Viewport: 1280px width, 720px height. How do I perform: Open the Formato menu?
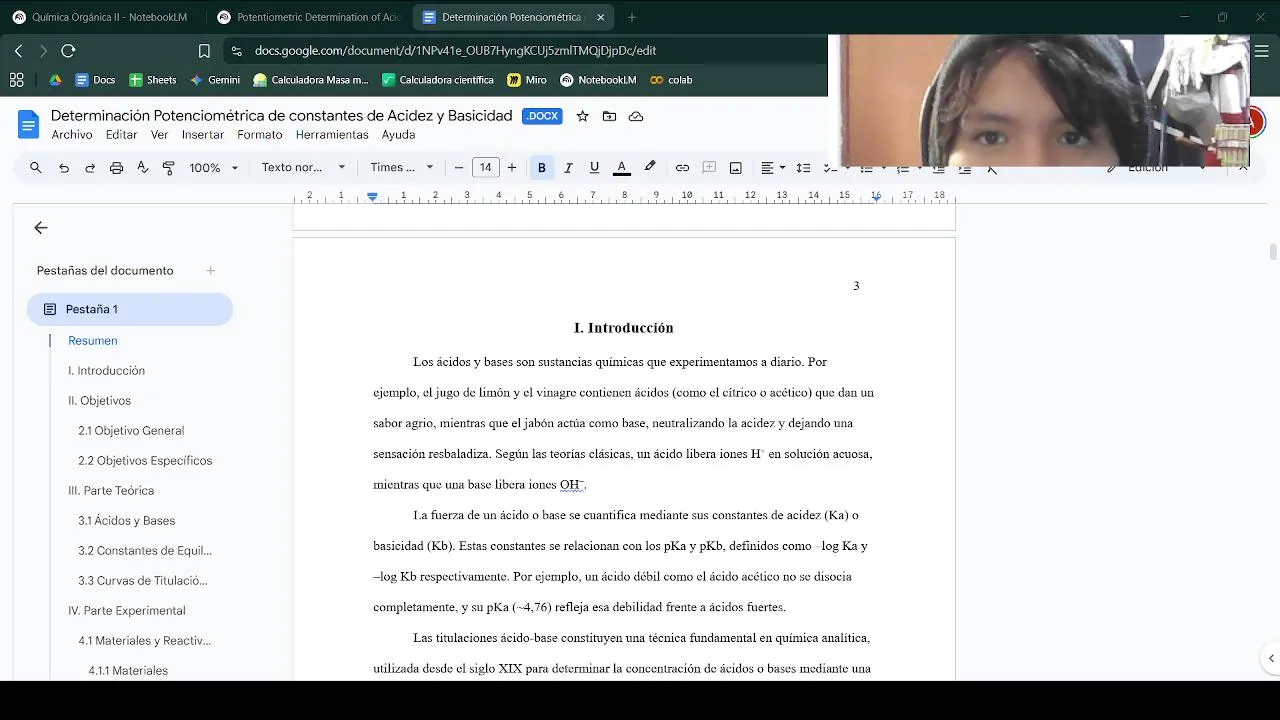[x=260, y=135]
